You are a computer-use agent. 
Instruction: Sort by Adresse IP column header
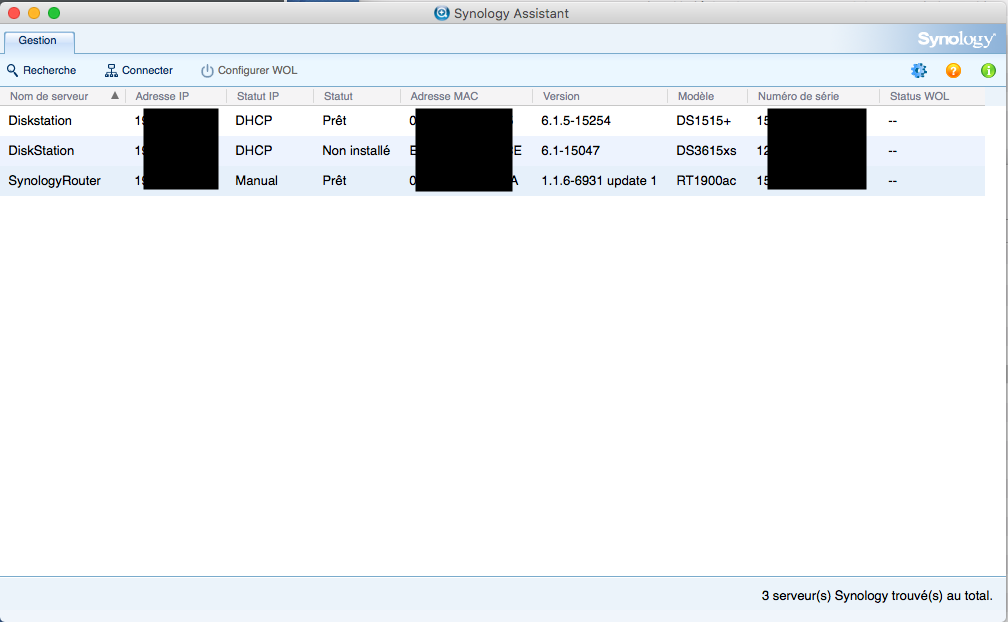(162, 96)
